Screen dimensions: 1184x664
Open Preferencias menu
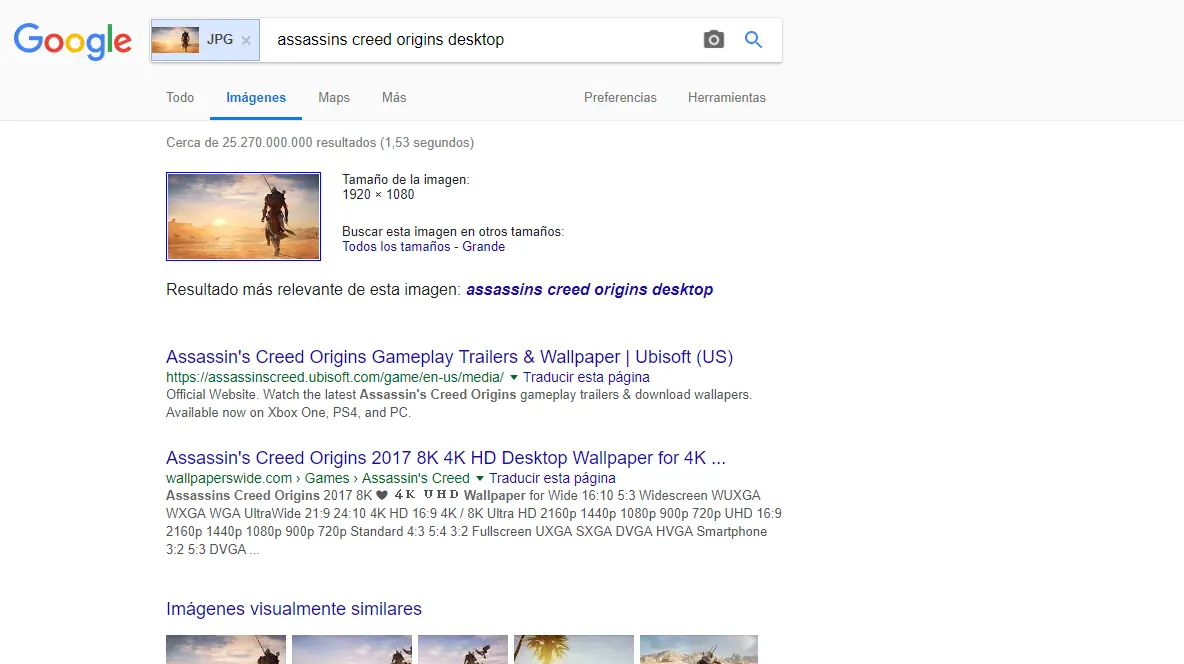pos(620,97)
